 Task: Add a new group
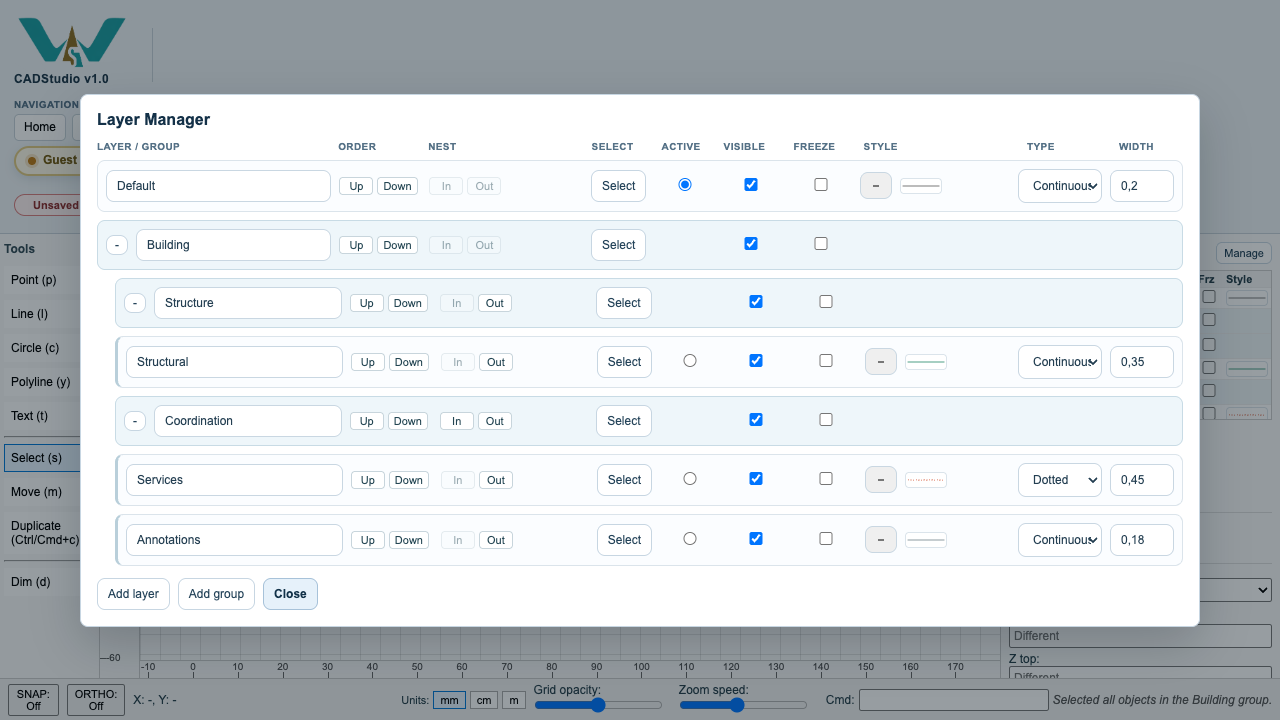pyautogui.click(x=216, y=594)
